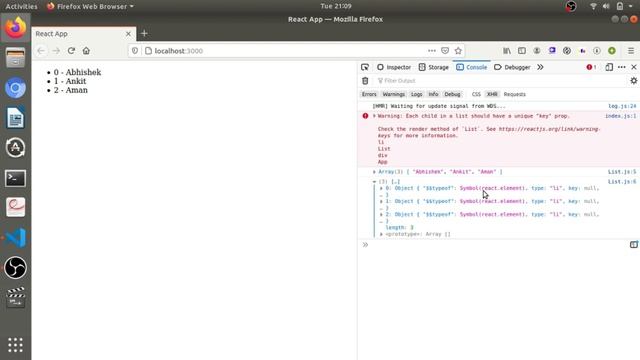Toggle the Requests filter
640x360 pixels.
coord(515,94)
